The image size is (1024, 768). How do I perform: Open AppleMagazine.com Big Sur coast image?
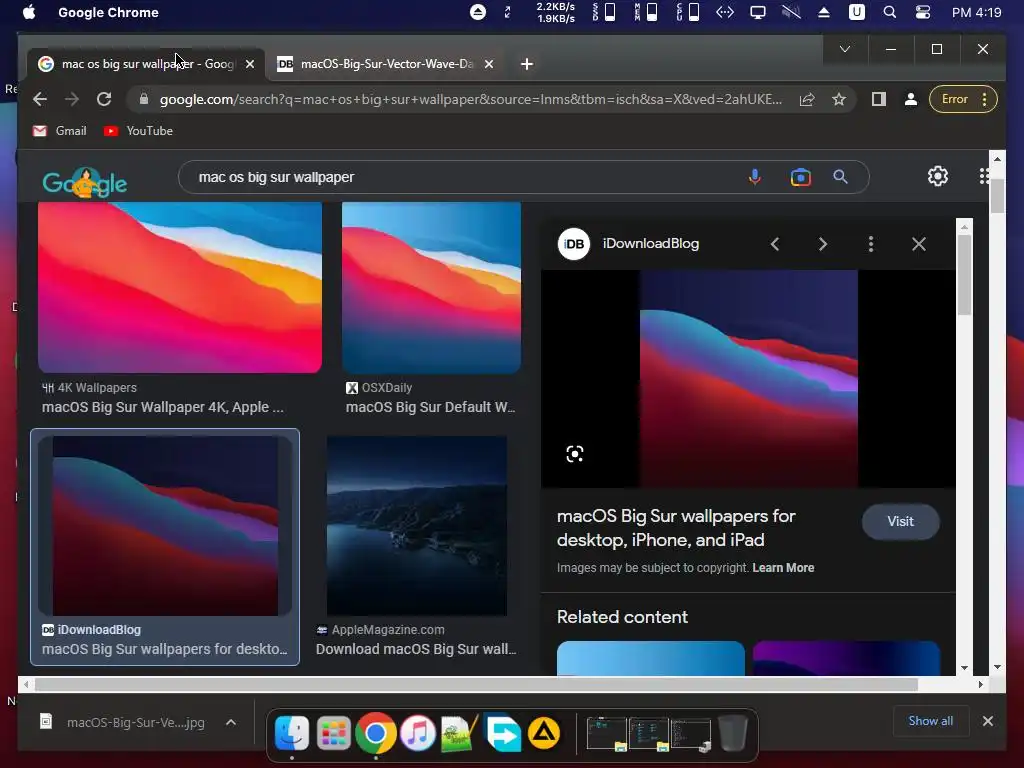click(x=417, y=526)
